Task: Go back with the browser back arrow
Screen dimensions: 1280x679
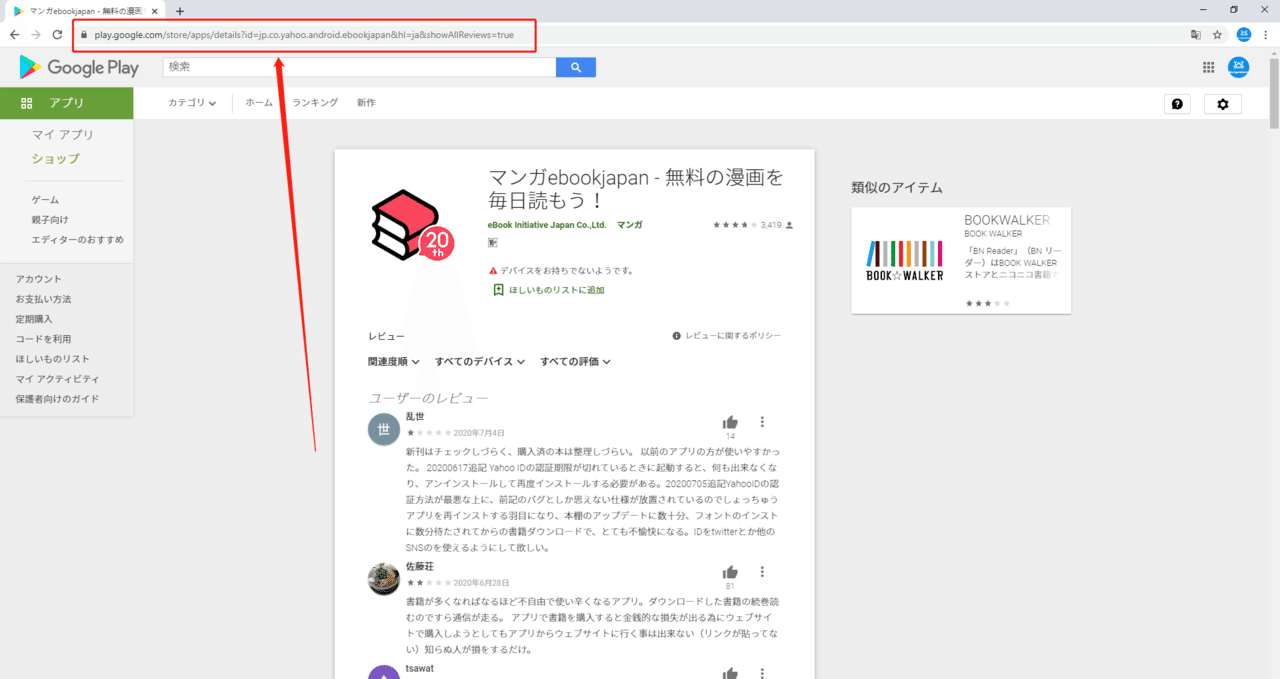Action: pos(14,34)
